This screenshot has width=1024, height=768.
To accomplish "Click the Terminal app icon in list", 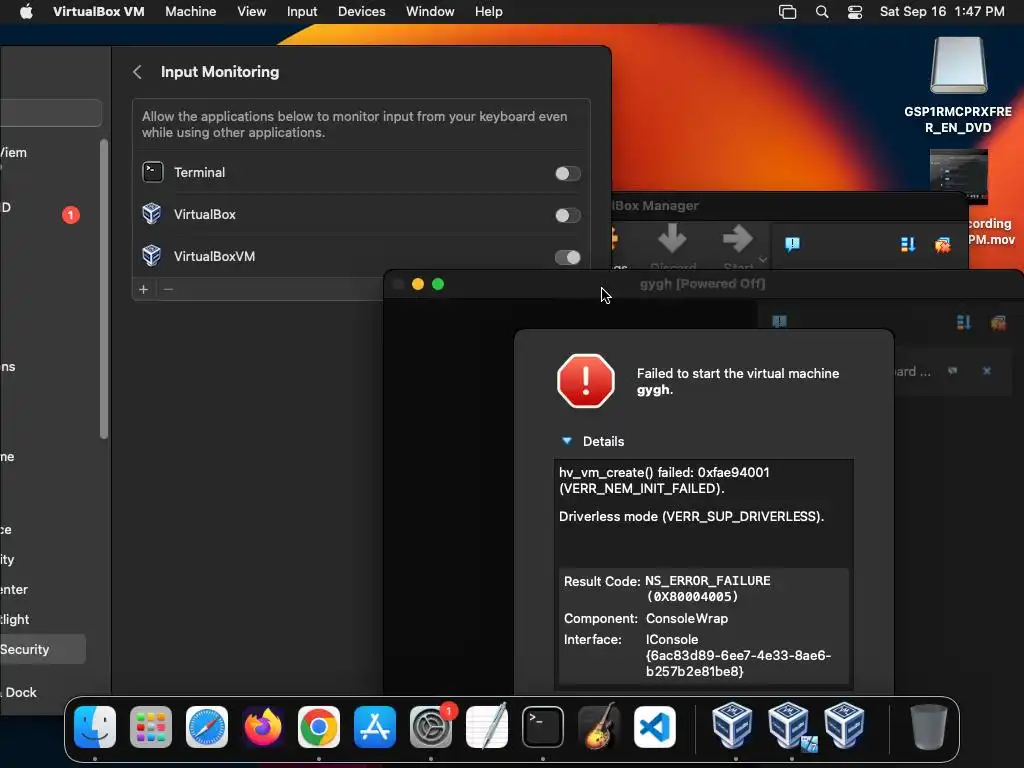I will (x=153, y=172).
